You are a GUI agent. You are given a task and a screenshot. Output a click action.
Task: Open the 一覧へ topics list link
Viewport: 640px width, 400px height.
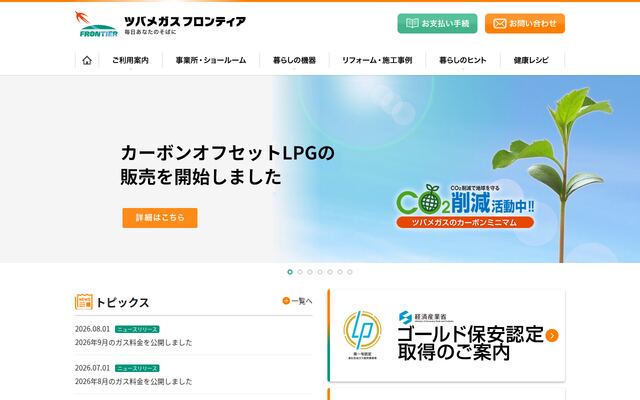point(298,301)
